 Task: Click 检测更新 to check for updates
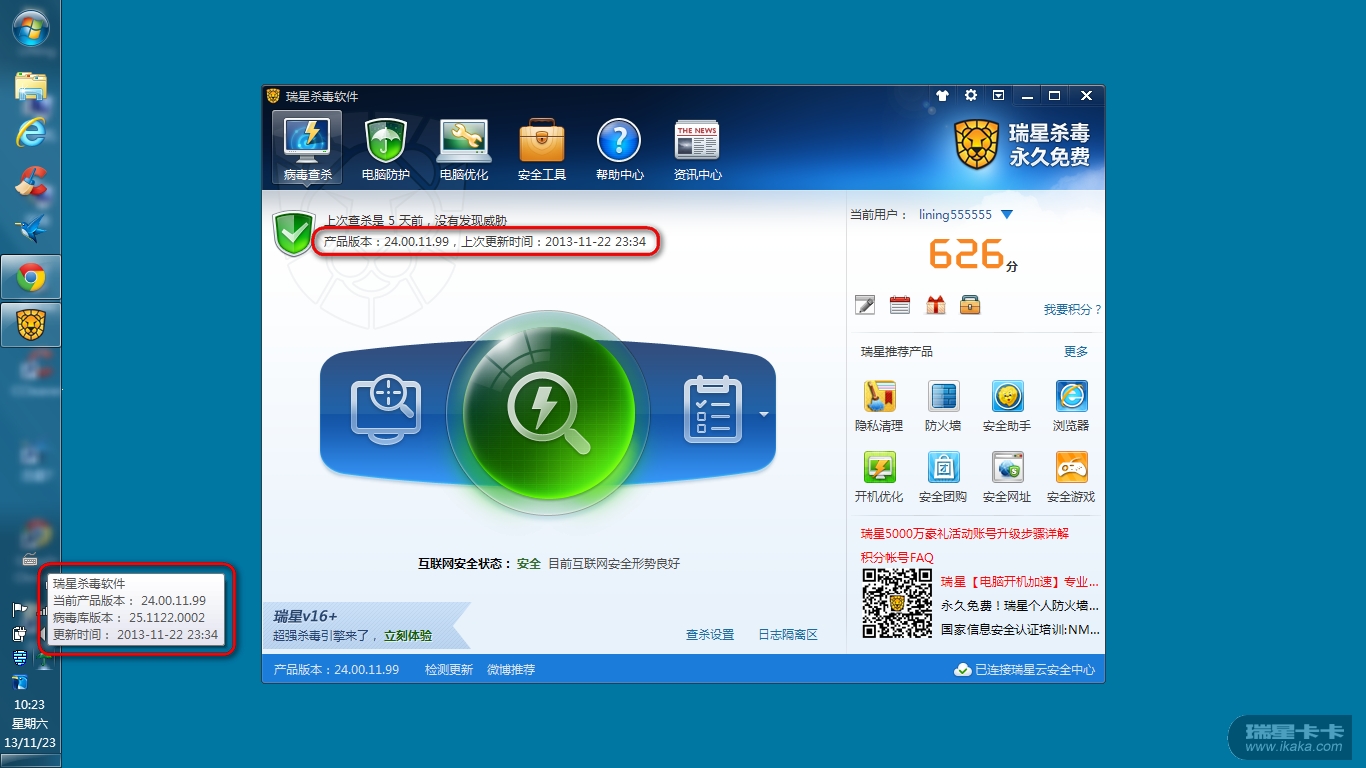point(449,670)
